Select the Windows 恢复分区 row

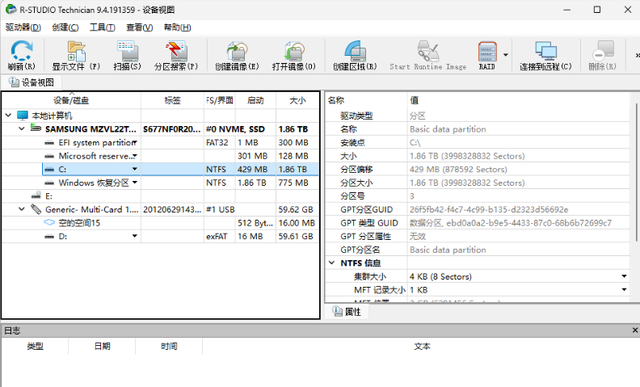[x=160, y=182]
